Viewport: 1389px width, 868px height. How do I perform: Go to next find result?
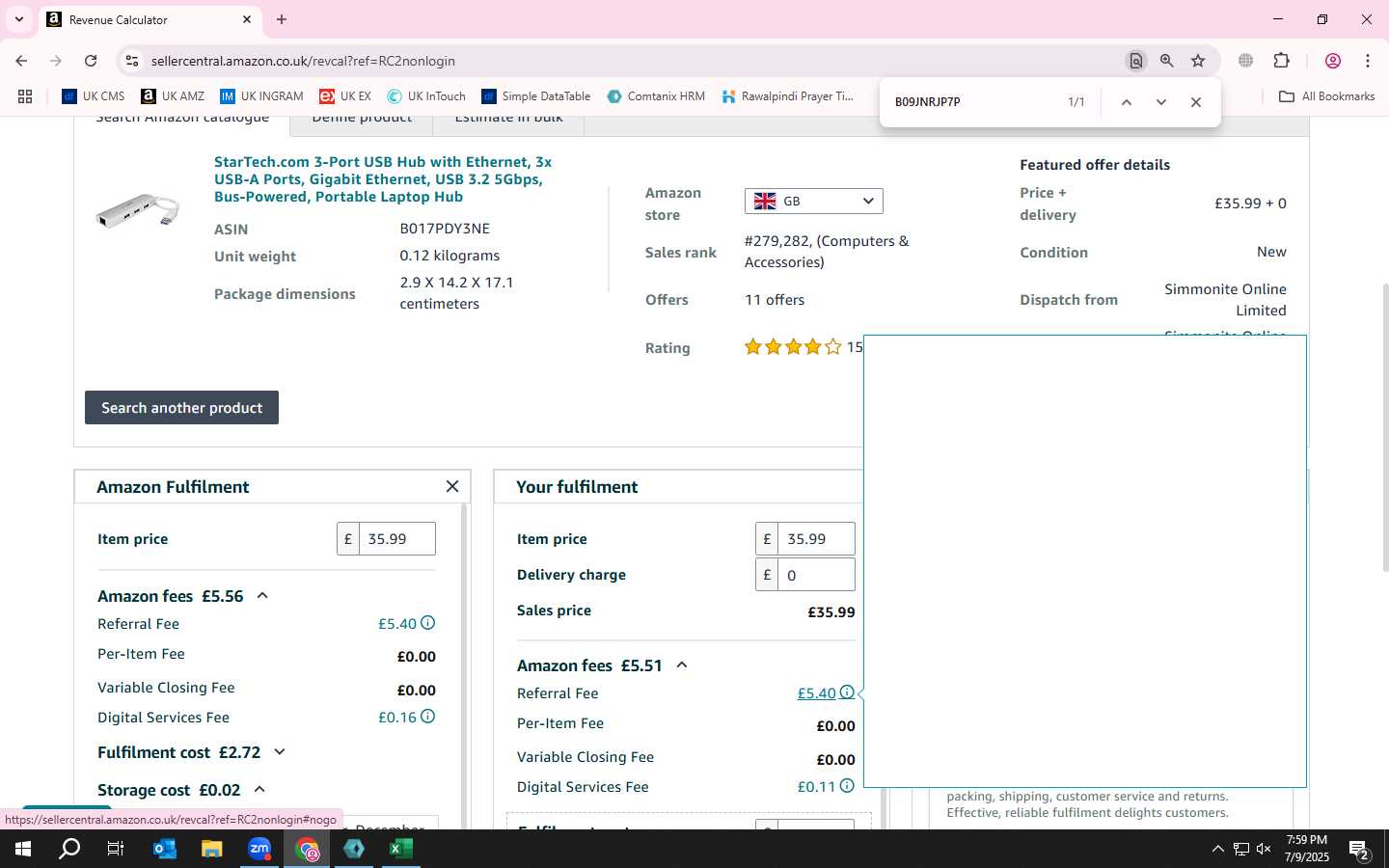(x=1161, y=102)
